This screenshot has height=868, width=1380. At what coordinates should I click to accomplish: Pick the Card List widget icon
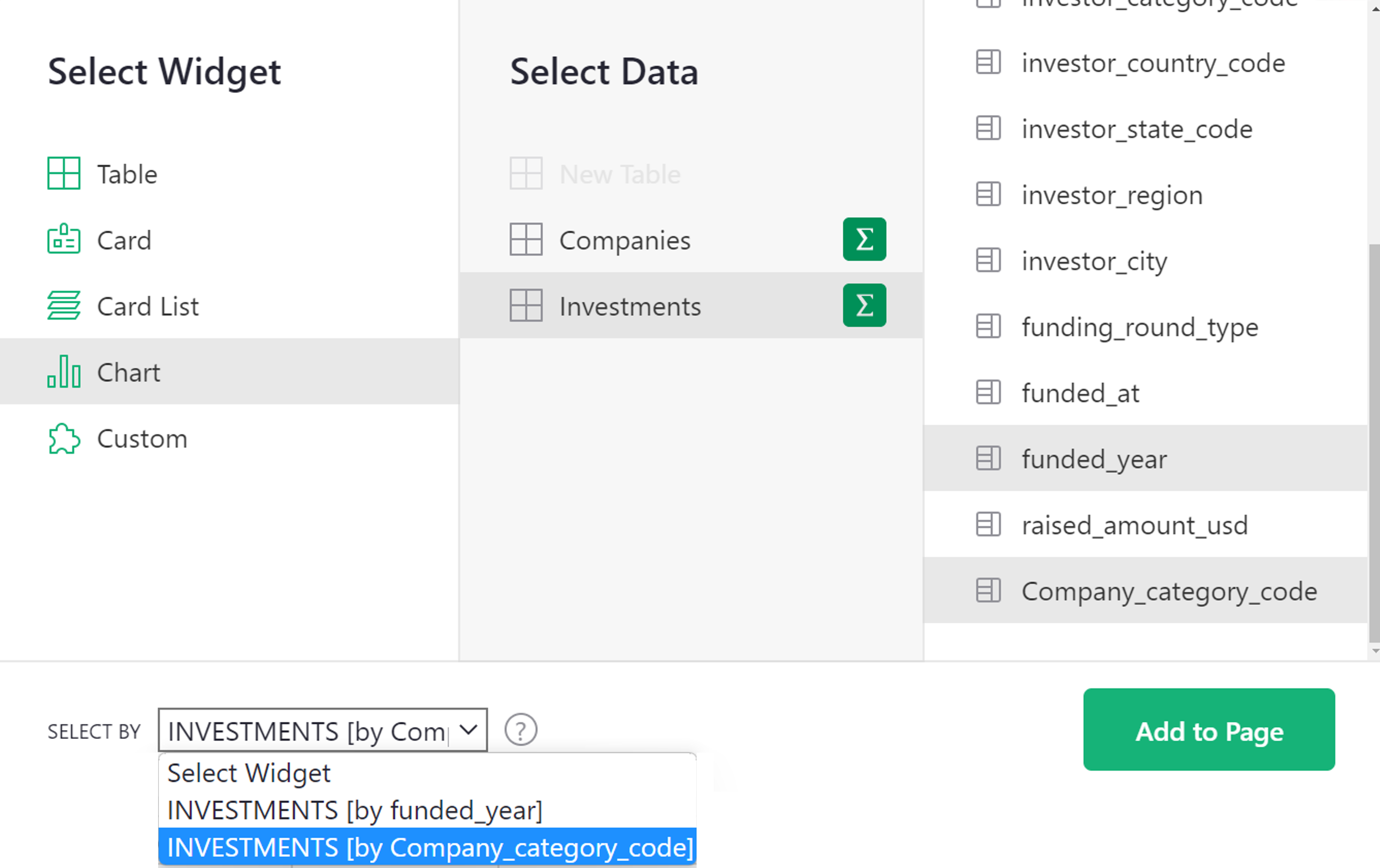[64, 306]
